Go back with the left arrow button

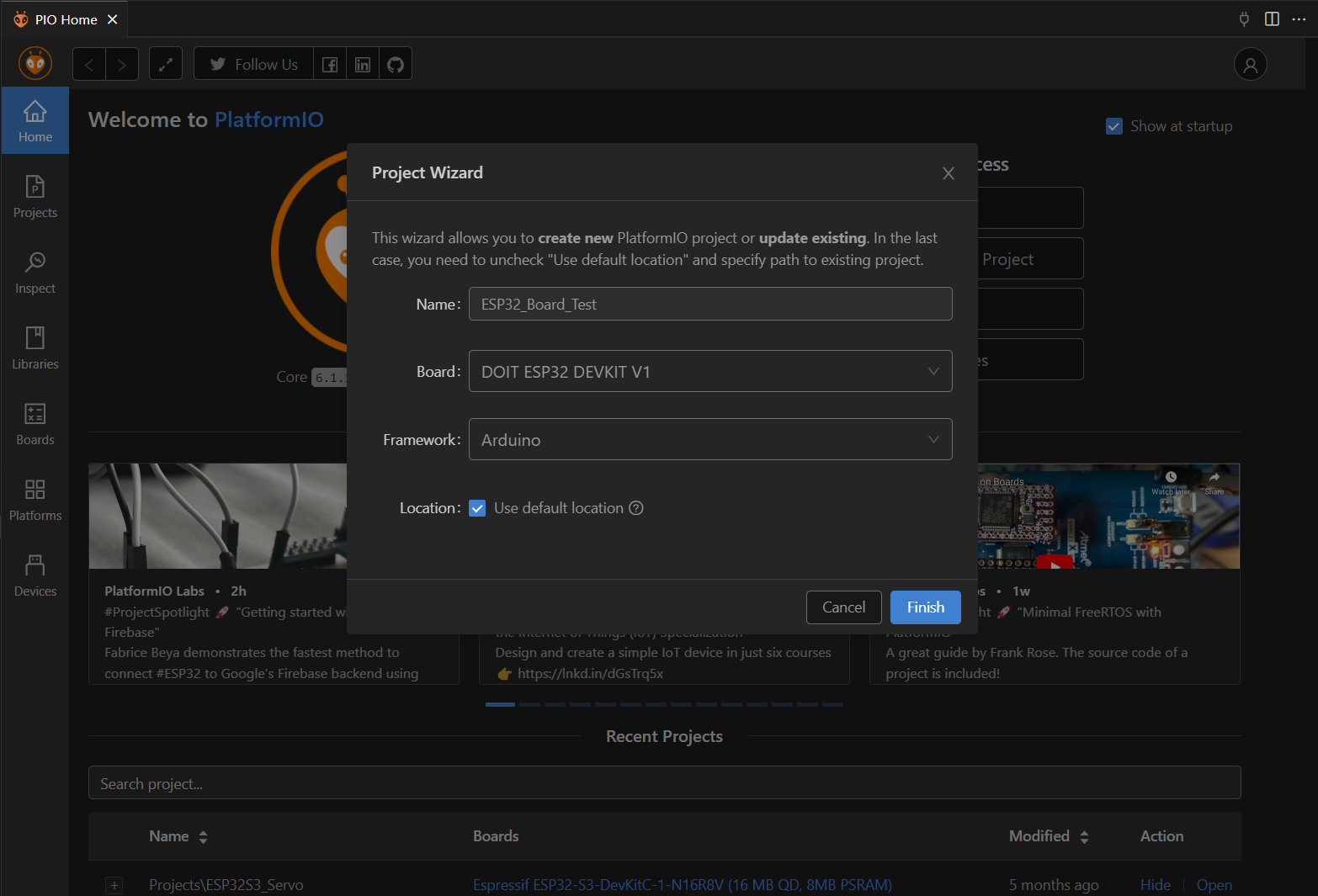[x=89, y=64]
